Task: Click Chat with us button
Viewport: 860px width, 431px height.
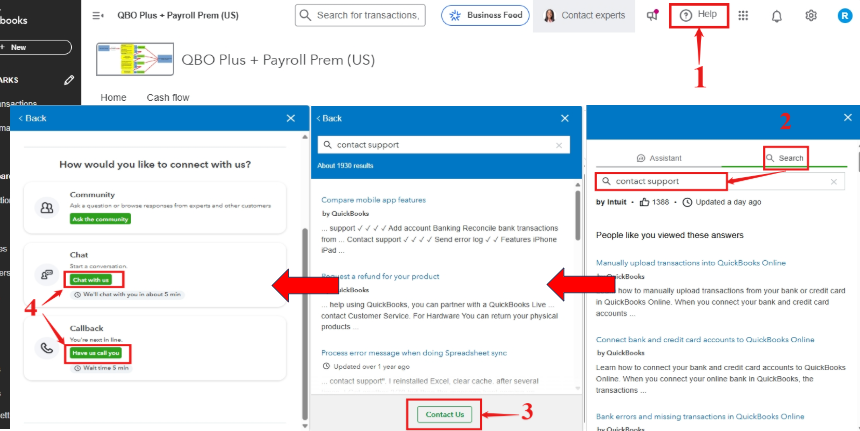Action: click(x=91, y=280)
